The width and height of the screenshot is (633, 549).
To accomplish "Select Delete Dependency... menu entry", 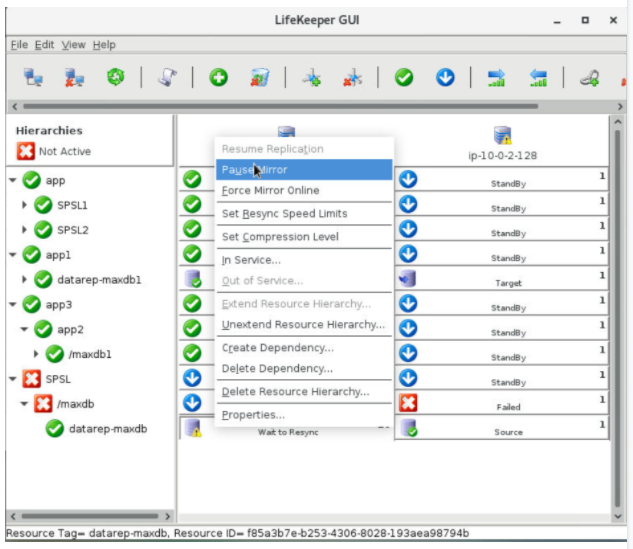I will tap(304, 369).
